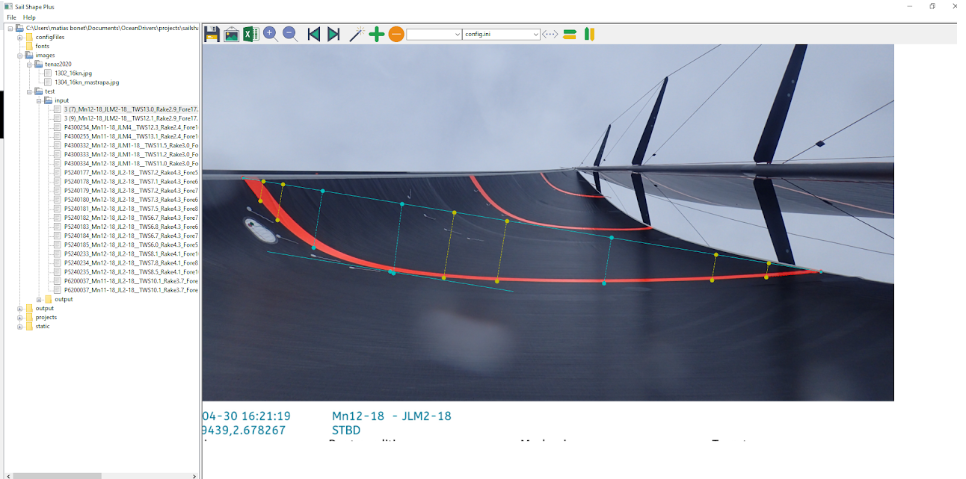Screen dimensions: 966x479
Task: Click the green and yellow vertical bars icon
Action: 589,34
